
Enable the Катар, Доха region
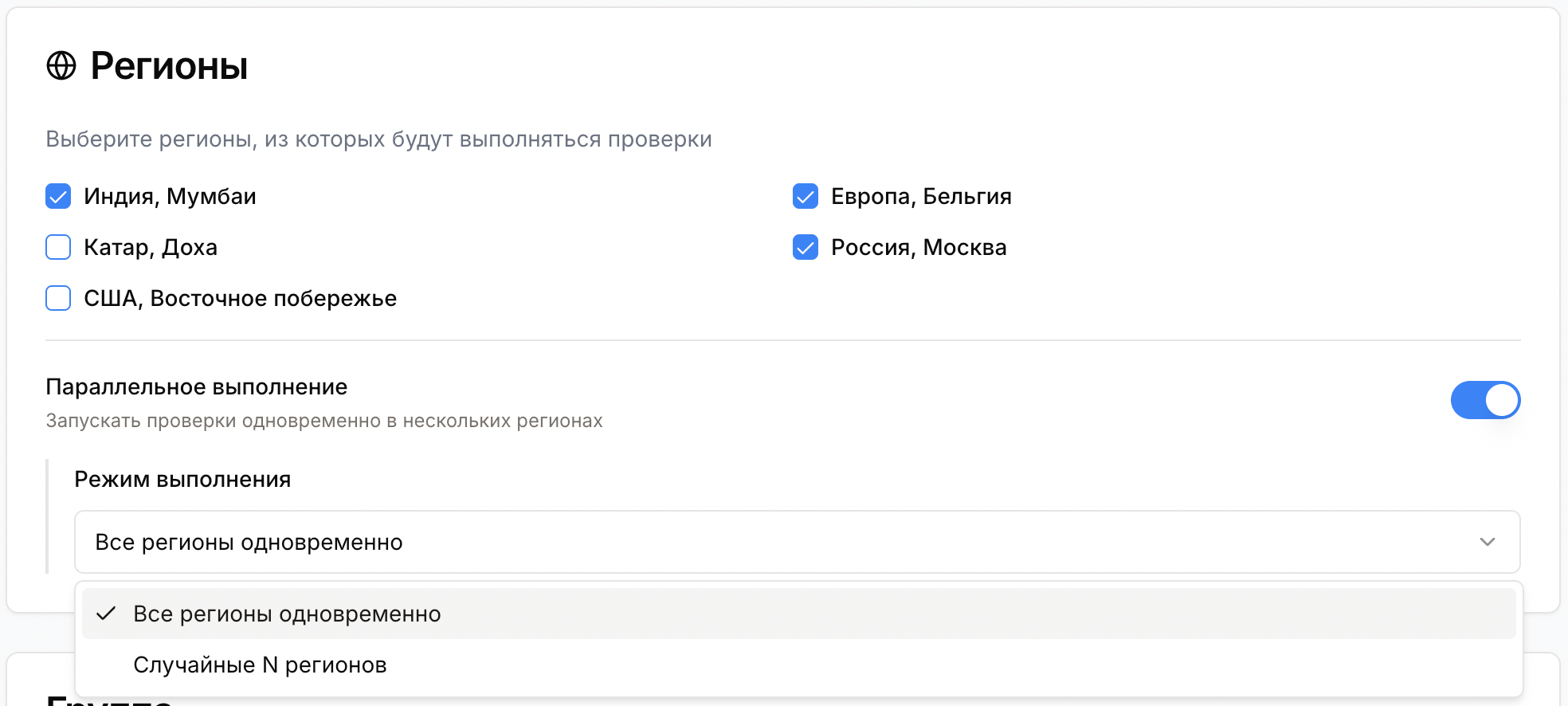tap(58, 247)
